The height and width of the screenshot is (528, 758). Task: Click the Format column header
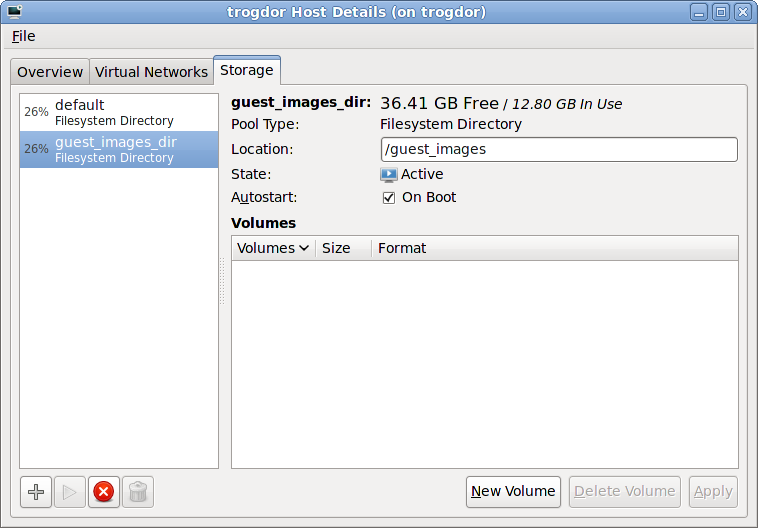402,248
